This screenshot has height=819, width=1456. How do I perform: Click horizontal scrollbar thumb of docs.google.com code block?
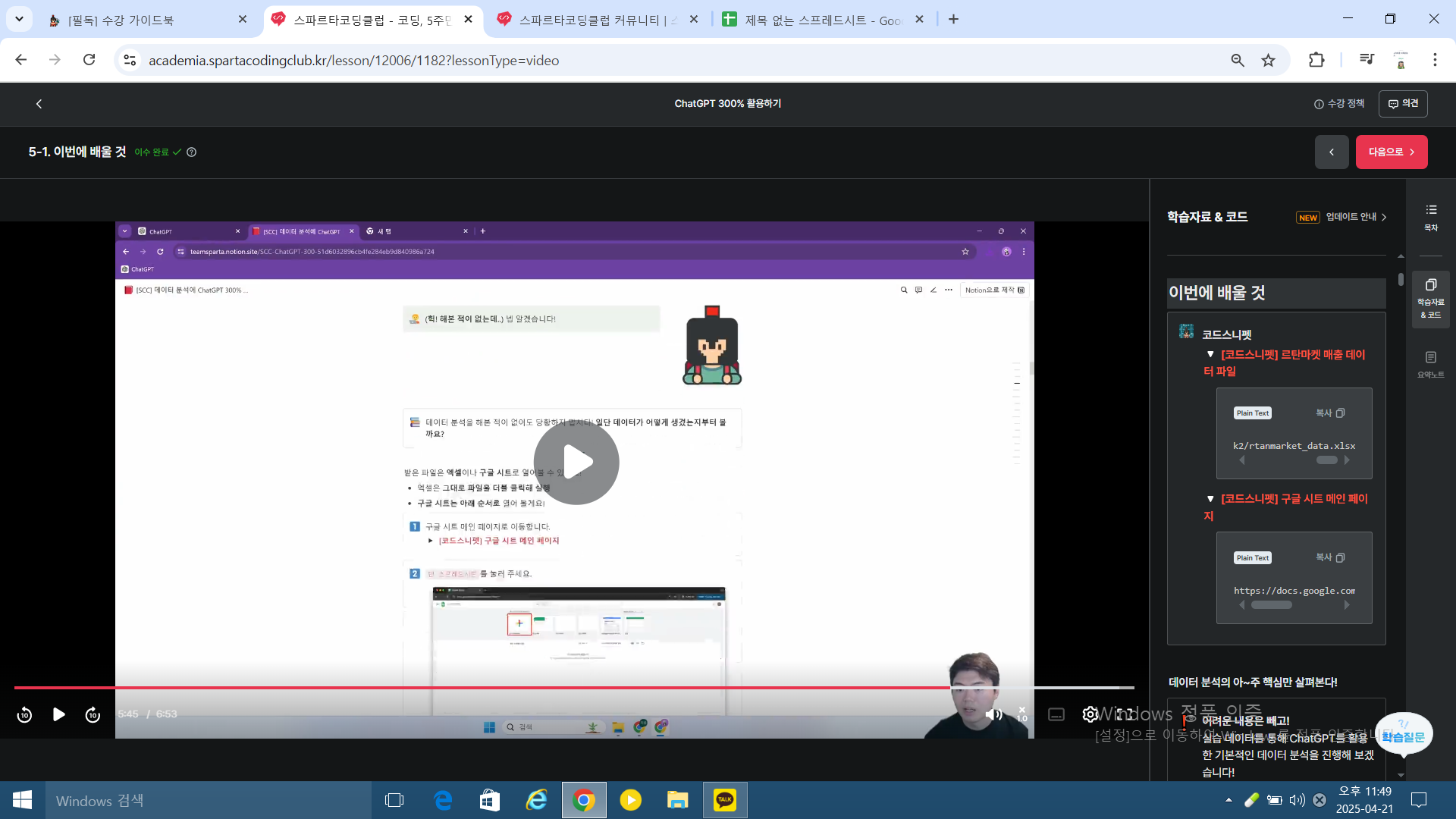(x=1272, y=605)
